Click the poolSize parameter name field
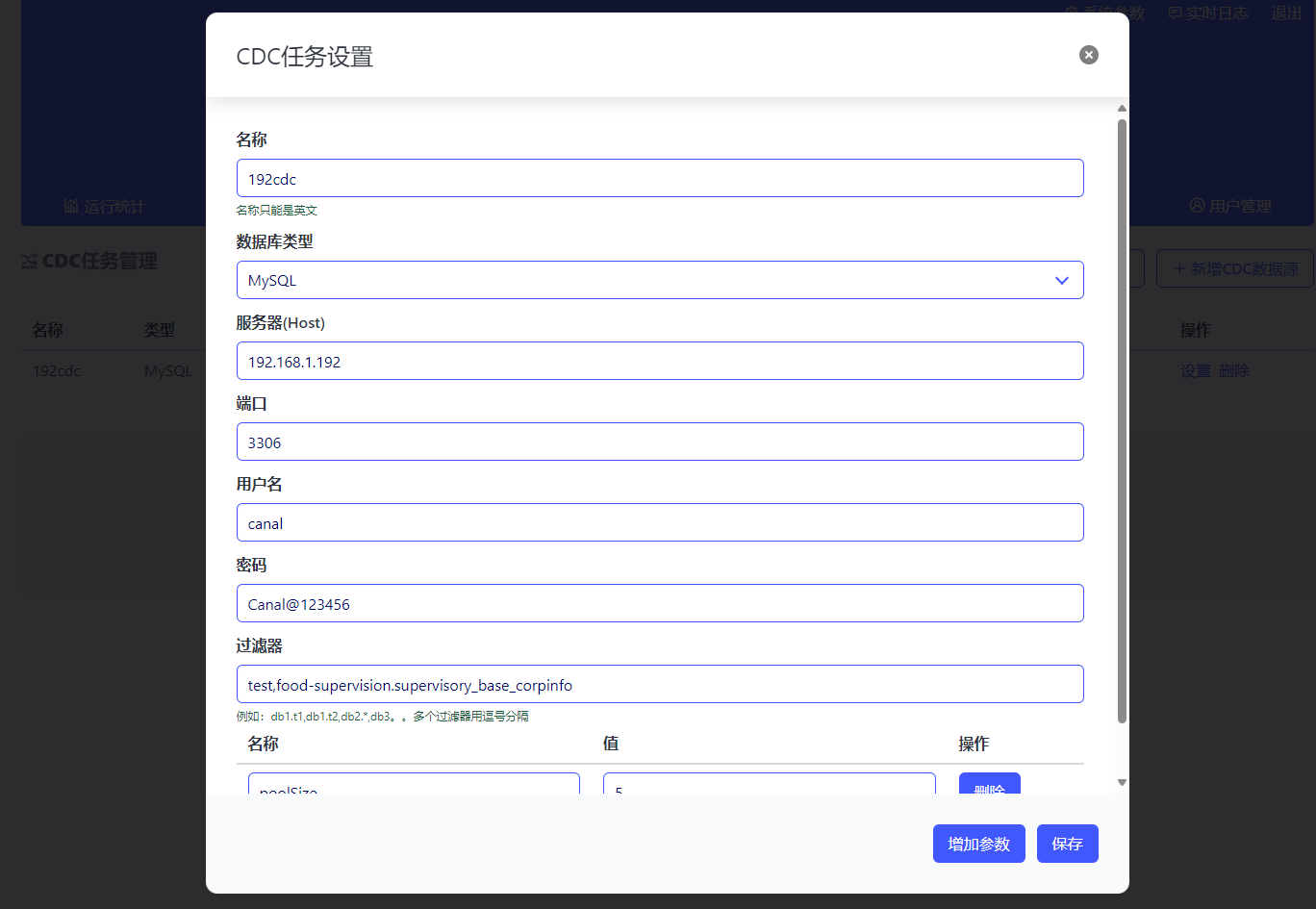 (x=414, y=785)
